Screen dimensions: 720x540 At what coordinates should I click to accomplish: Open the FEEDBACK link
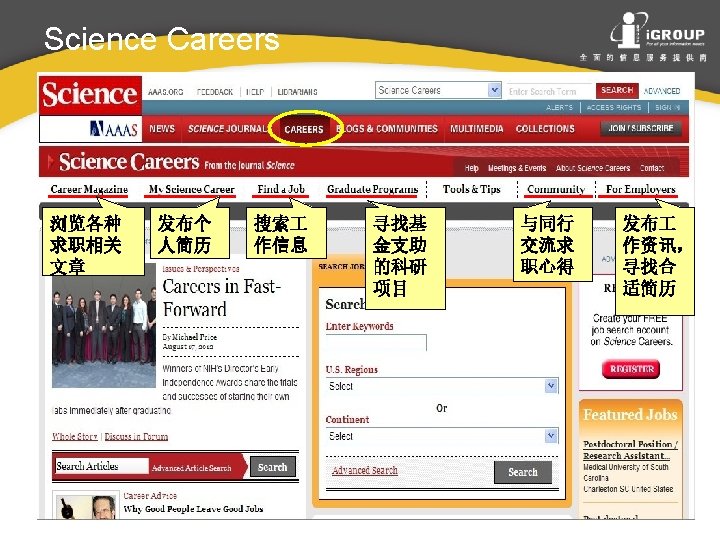click(214, 92)
